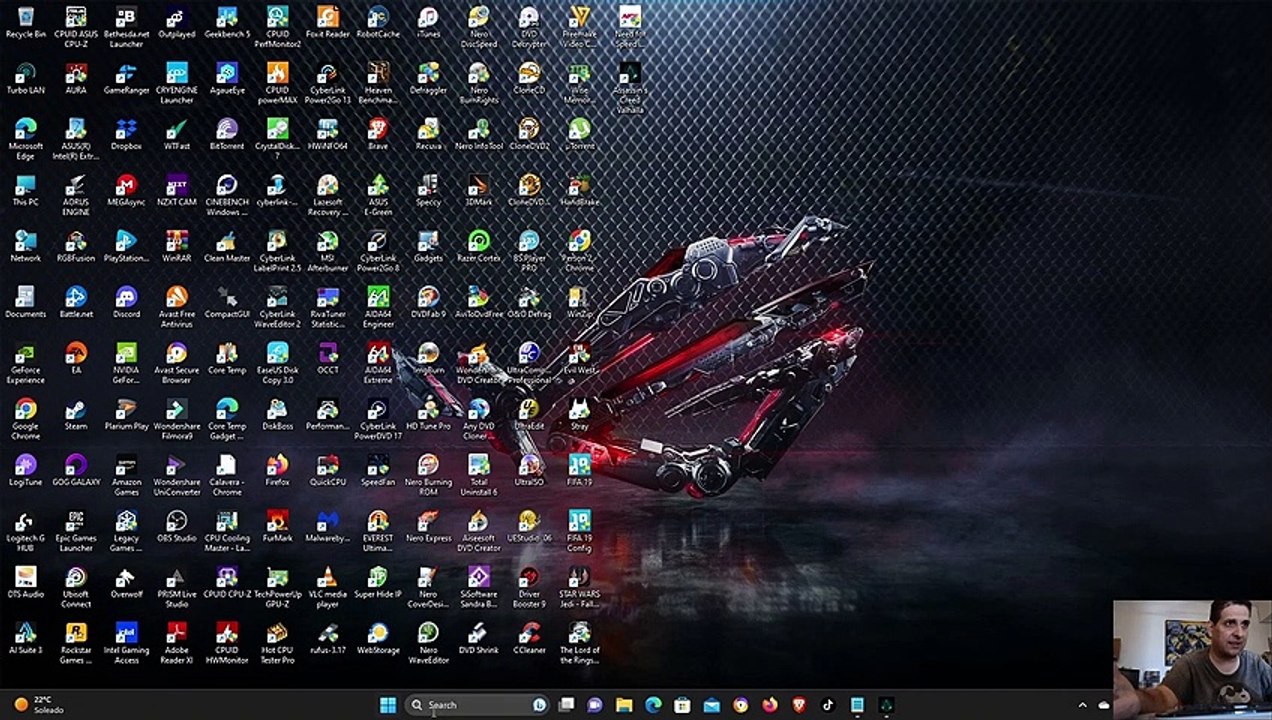Click the This PC icon

point(25,191)
